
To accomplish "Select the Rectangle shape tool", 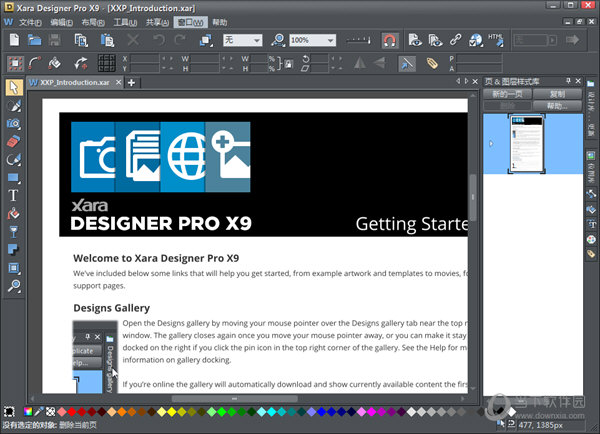I will pyautogui.click(x=13, y=178).
